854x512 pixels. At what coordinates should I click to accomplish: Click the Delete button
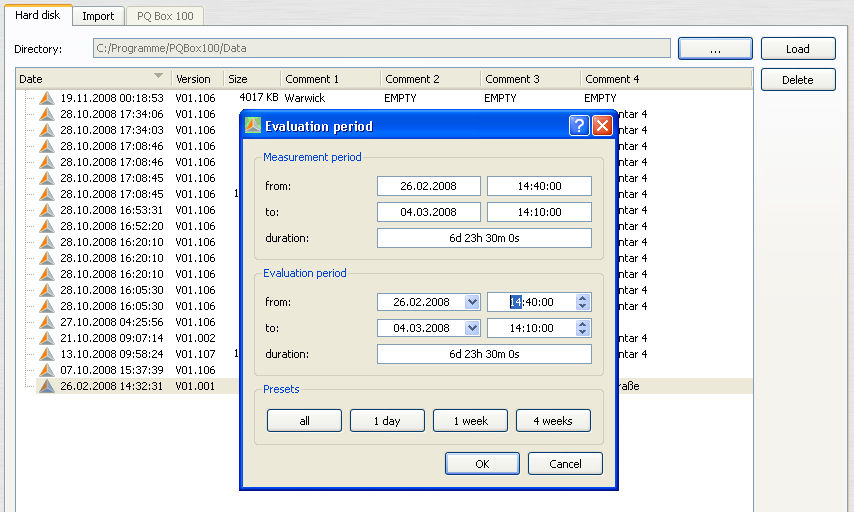798,80
